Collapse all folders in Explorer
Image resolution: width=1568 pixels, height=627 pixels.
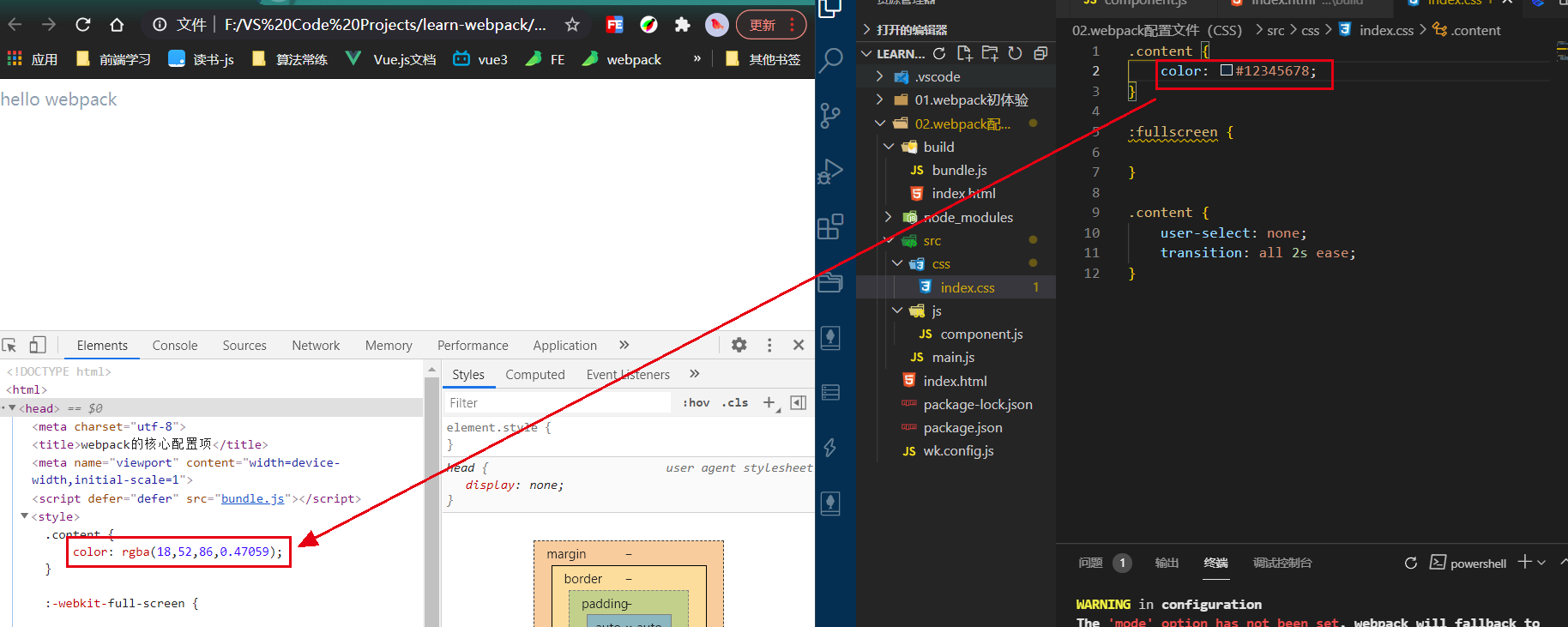pos(1040,53)
